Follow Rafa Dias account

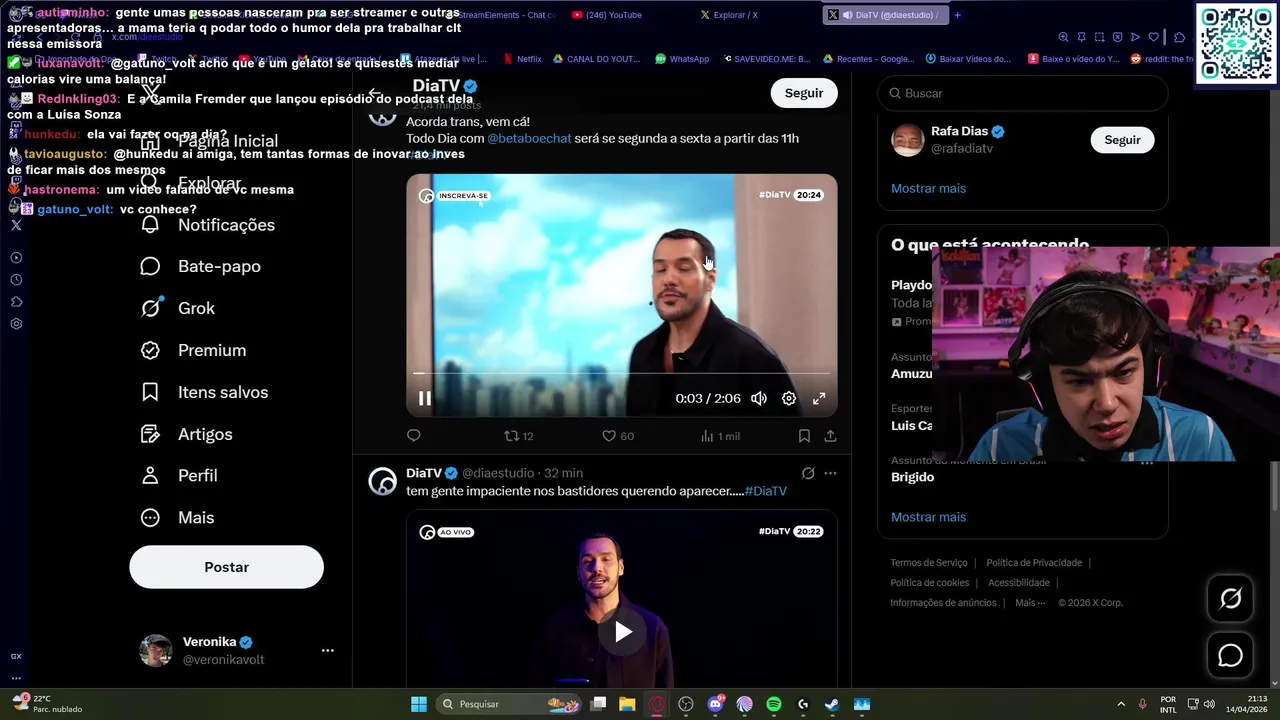coord(1122,140)
